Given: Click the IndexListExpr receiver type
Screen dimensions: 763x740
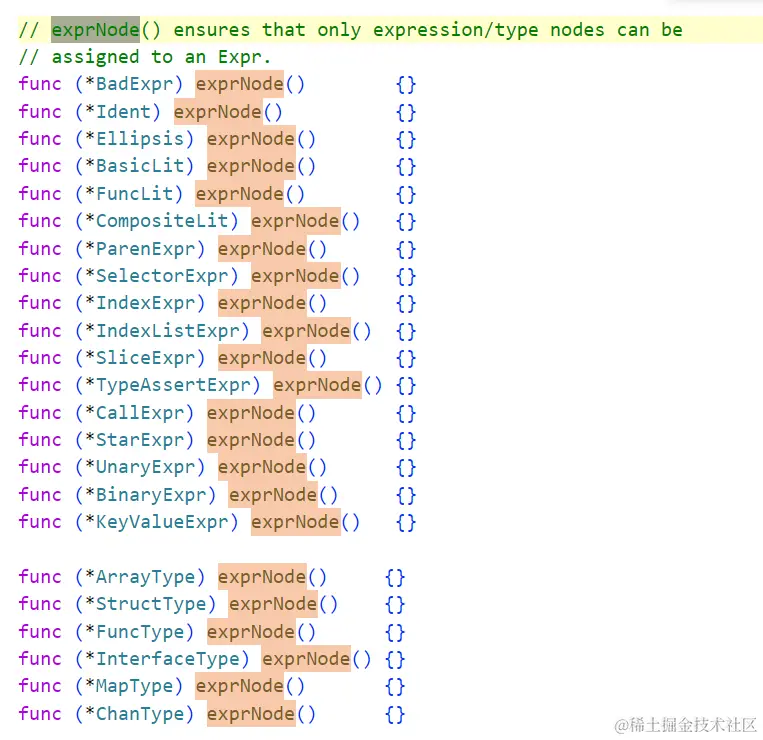Looking at the screenshot, I should (167, 331).
